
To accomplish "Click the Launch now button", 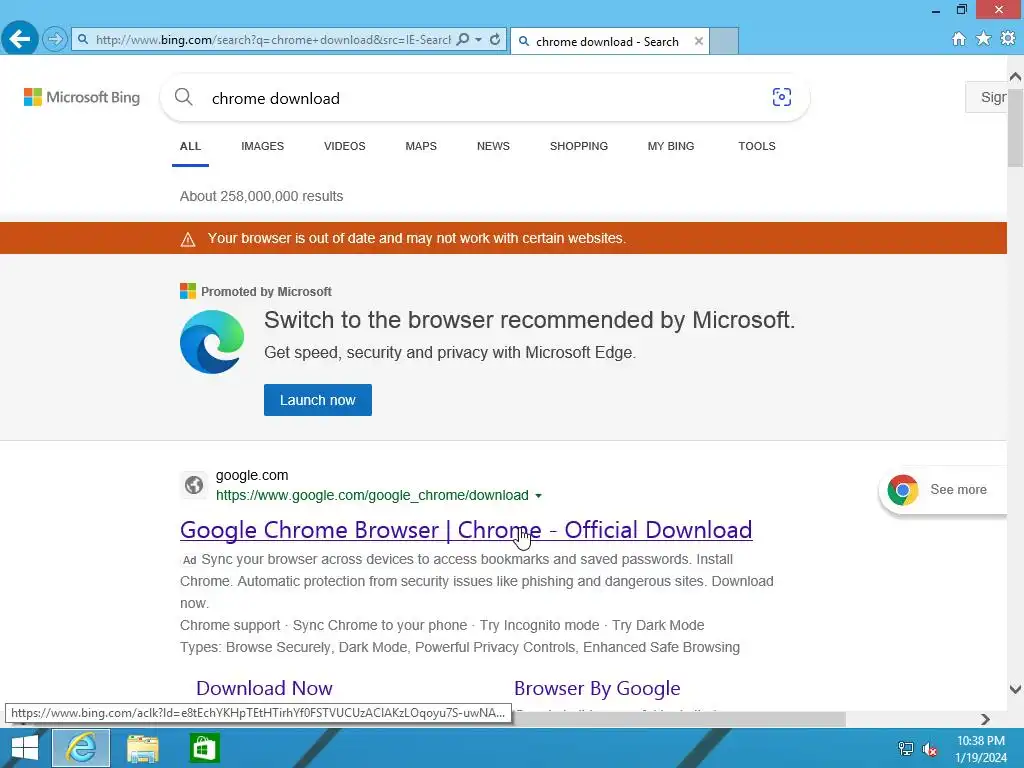I will pyautogui.click(x=317, y=400).
